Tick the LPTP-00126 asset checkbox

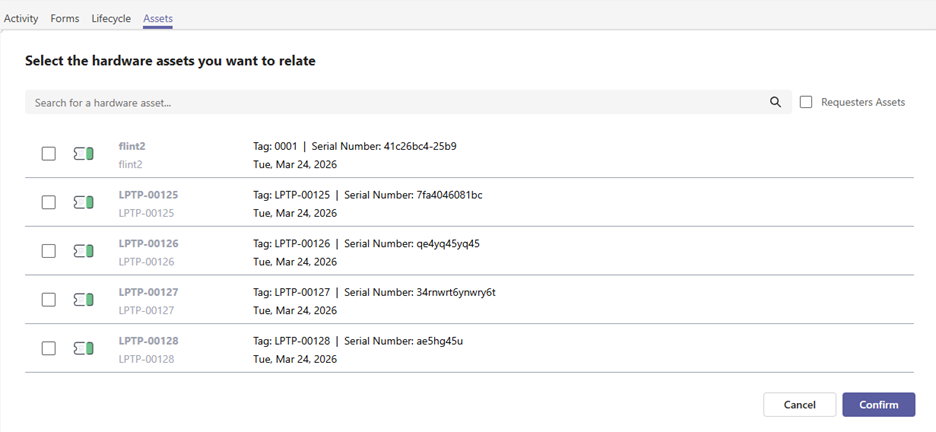coord(48,251)
